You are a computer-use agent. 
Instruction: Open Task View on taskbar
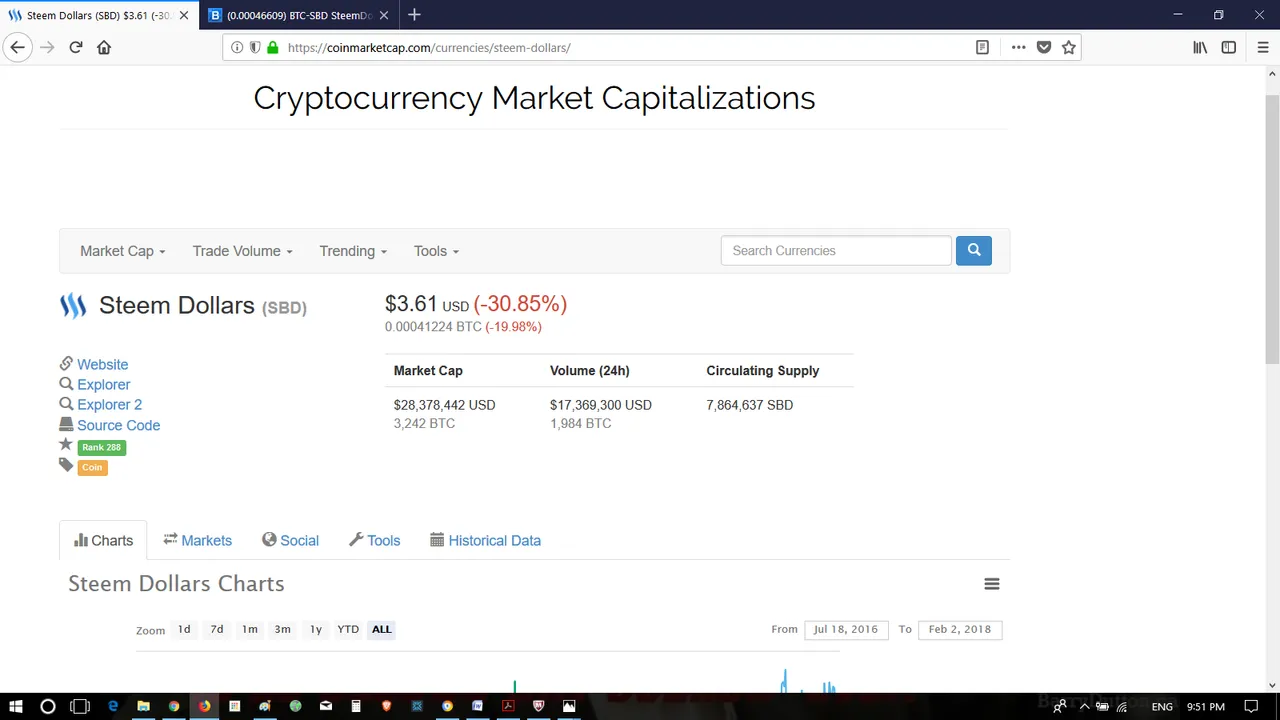pyautogui.click(x=80, y=706)
